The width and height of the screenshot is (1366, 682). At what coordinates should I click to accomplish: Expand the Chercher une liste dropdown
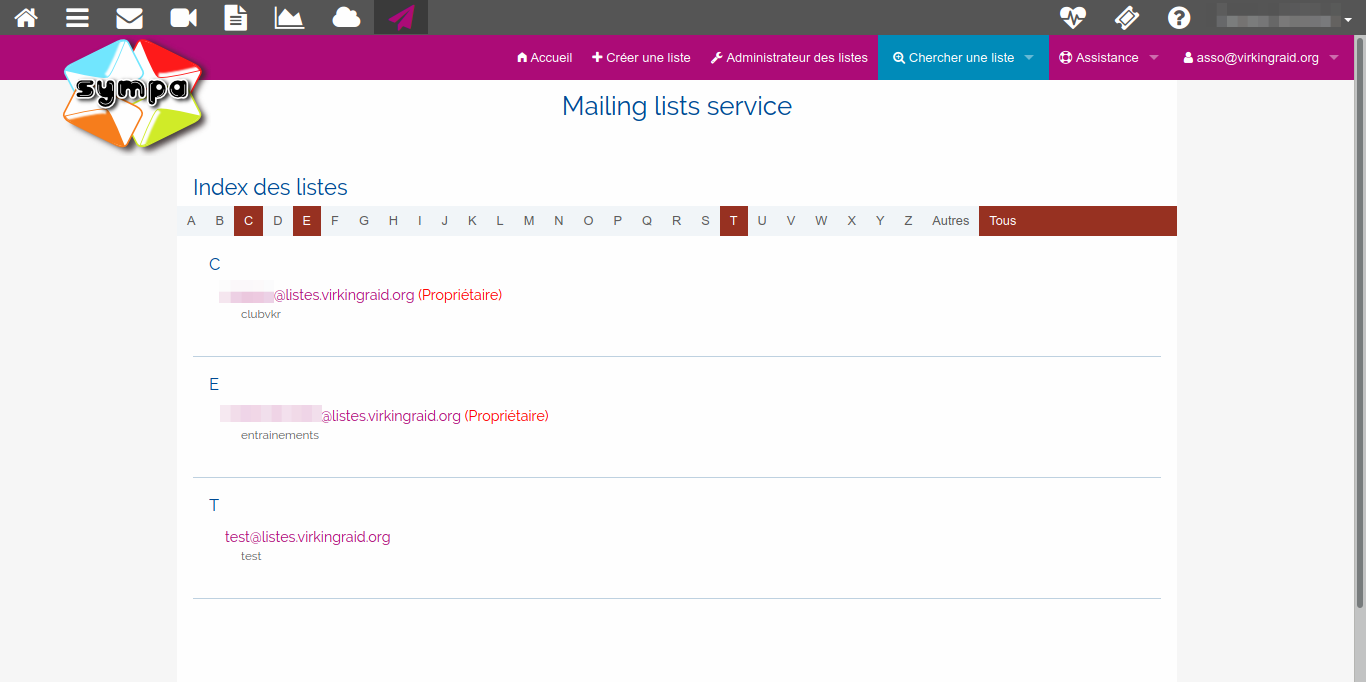point(963,58)
